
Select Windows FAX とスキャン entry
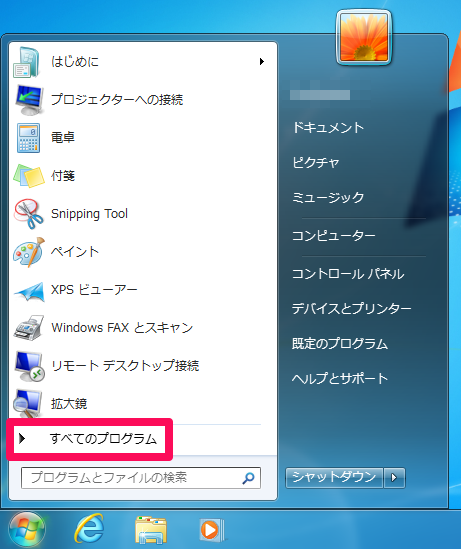coord(122,328)
